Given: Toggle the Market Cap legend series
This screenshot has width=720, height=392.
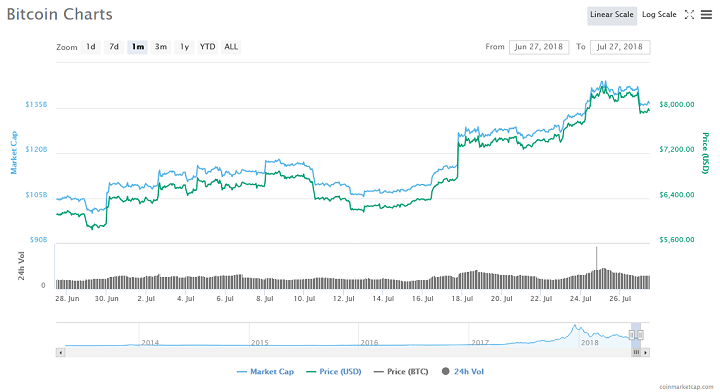Looking at the screenshot, I should coord(265,371).
